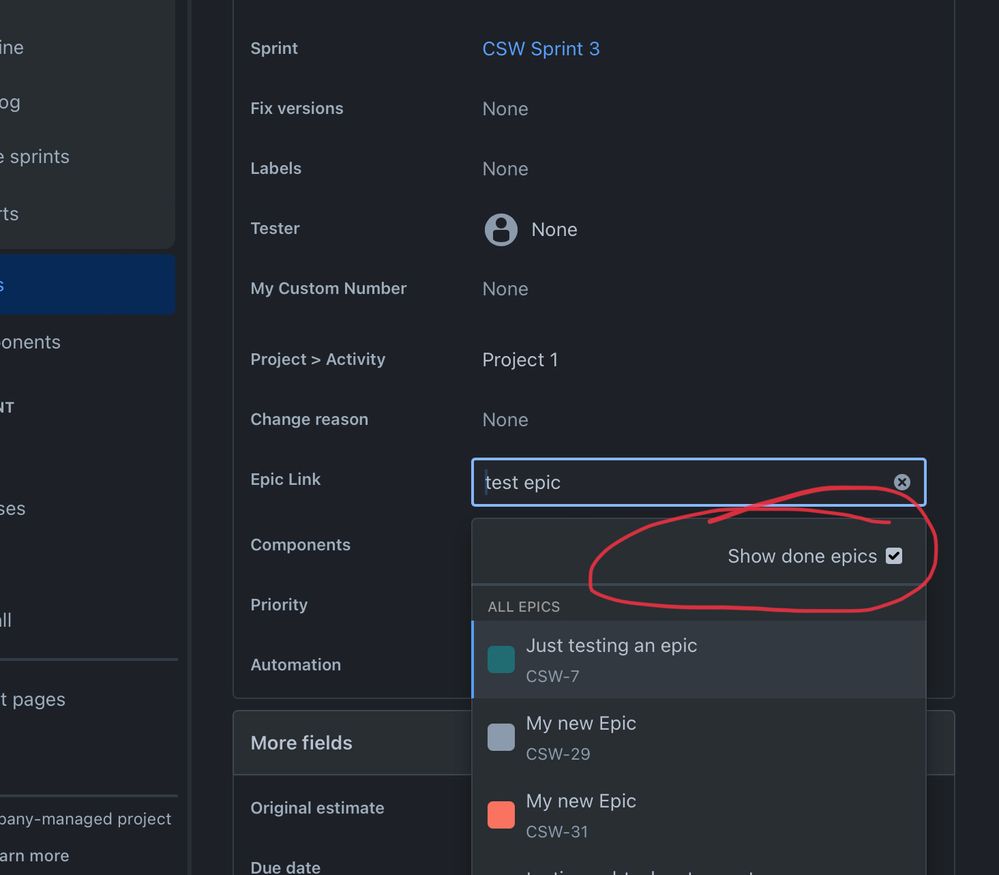Select the highlighted blue sidebar item
This screenshot has height=875, width=999.
87,284
